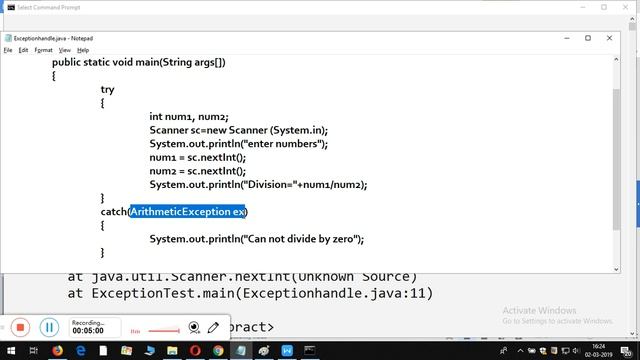Open the blue computer icon in taskbar
Image resolution: width=640 pixels, height=360 pixels.
click(x=149, y=351)
